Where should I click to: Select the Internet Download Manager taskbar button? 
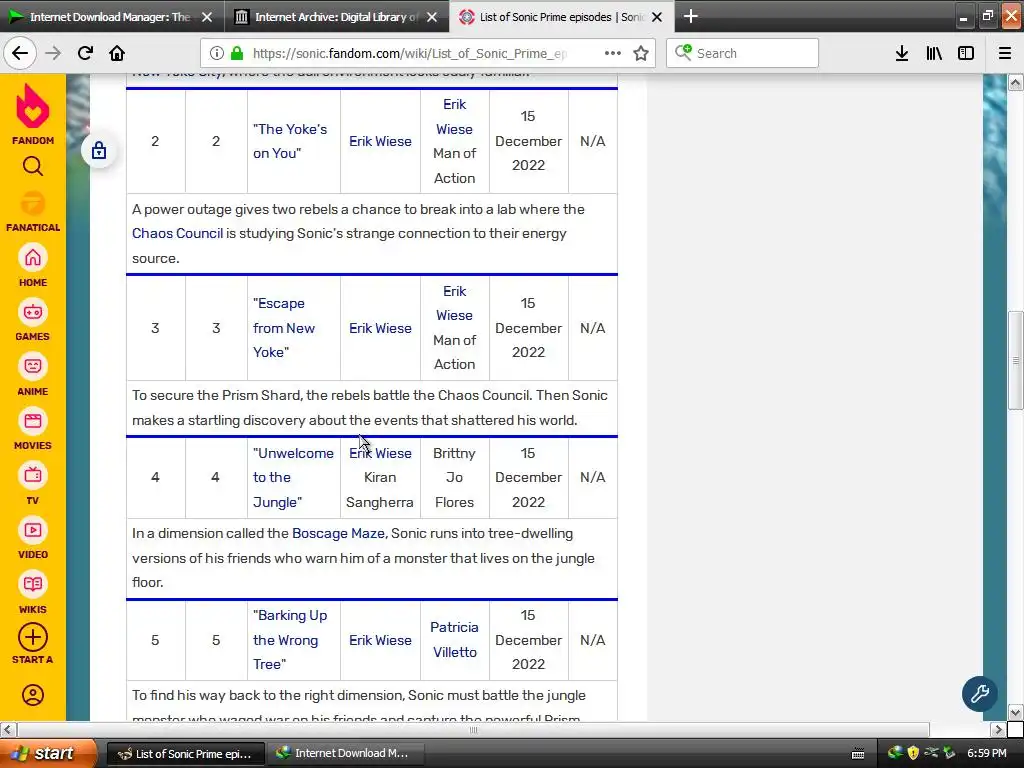pos(345,754)
